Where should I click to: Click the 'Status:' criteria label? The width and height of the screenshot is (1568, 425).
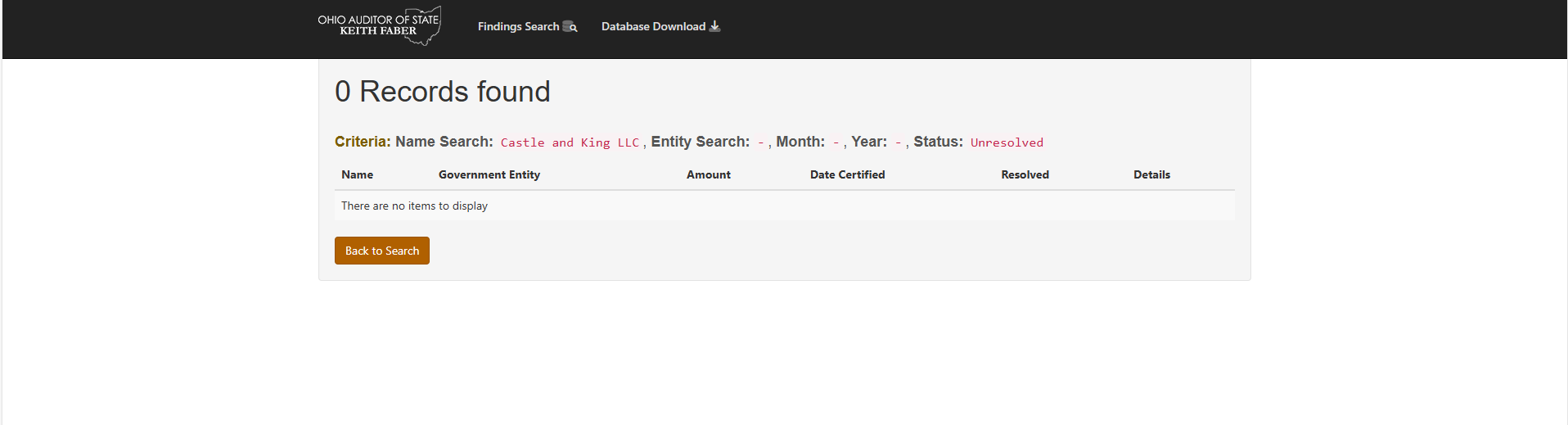939,142
